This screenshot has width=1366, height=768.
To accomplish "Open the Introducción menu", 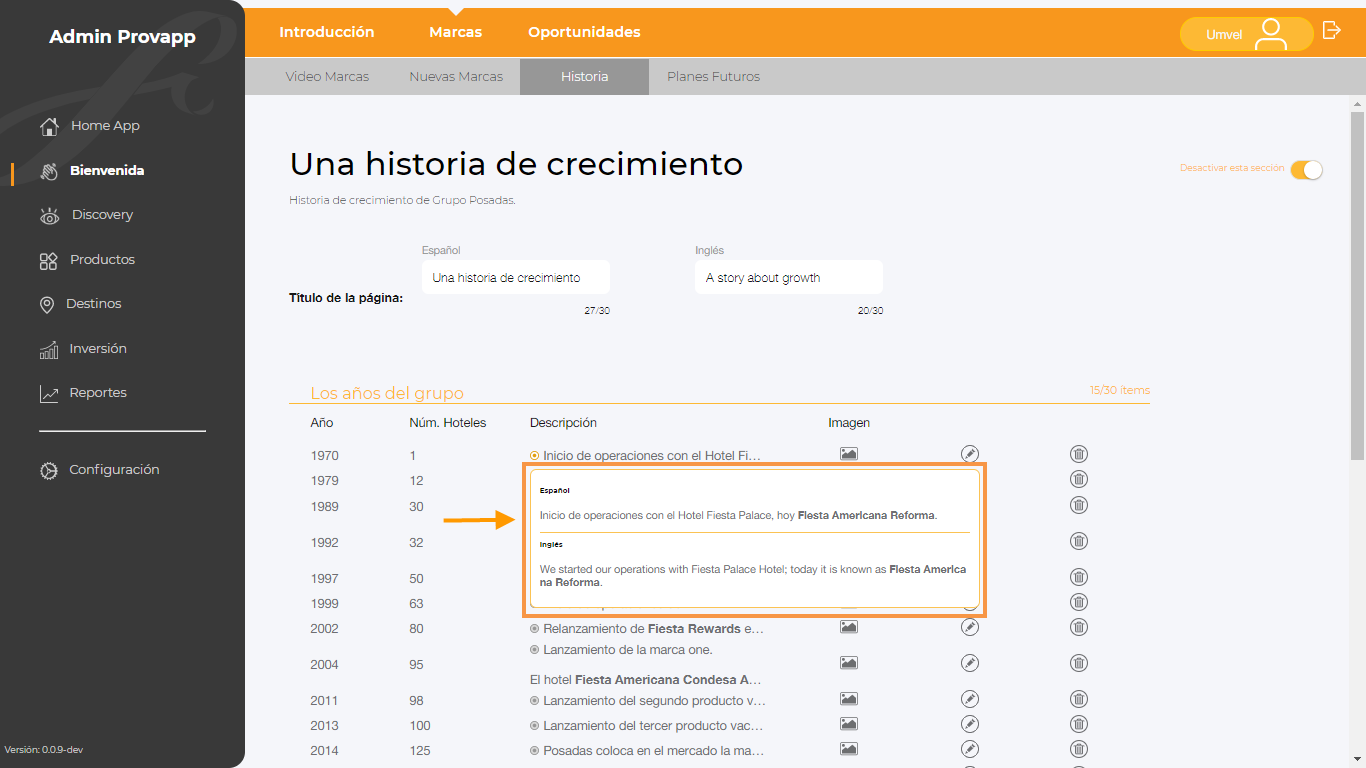I will click(327, 32).
